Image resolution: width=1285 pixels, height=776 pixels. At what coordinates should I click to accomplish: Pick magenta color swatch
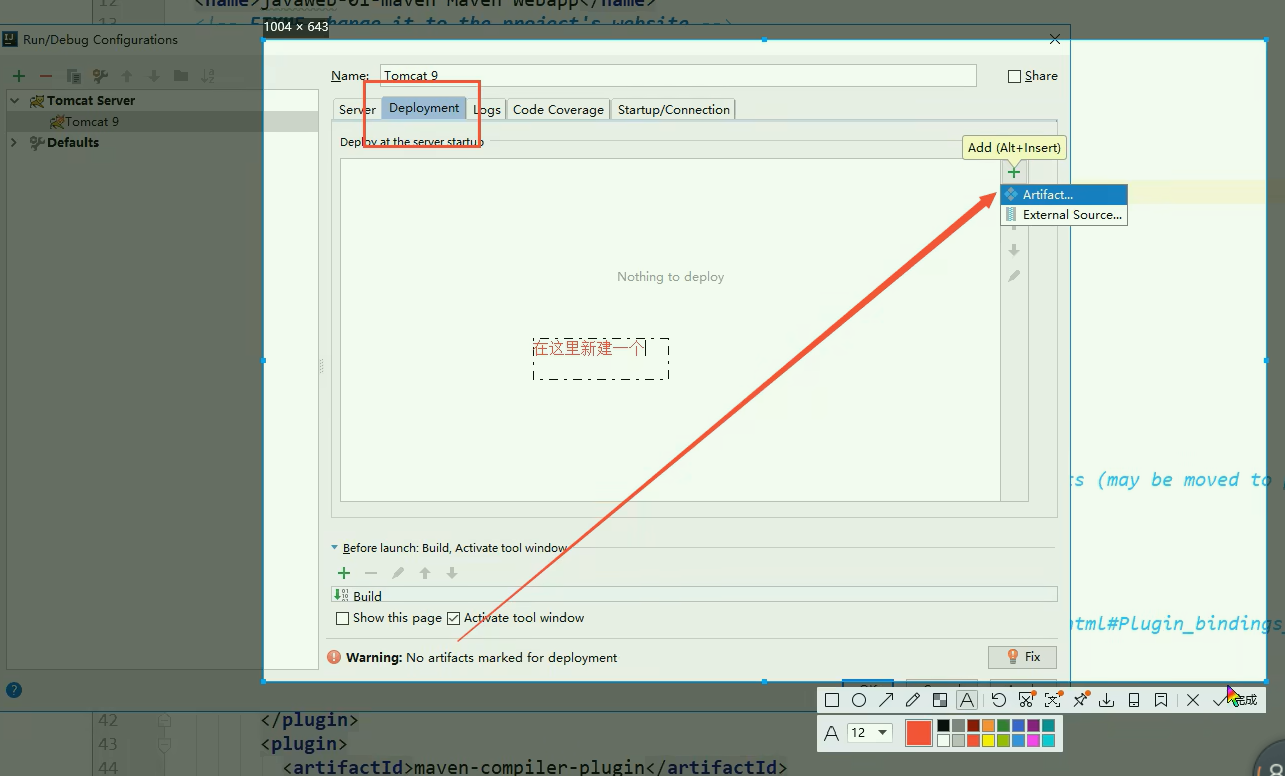pyautogui.click(x=1033, y=741)
